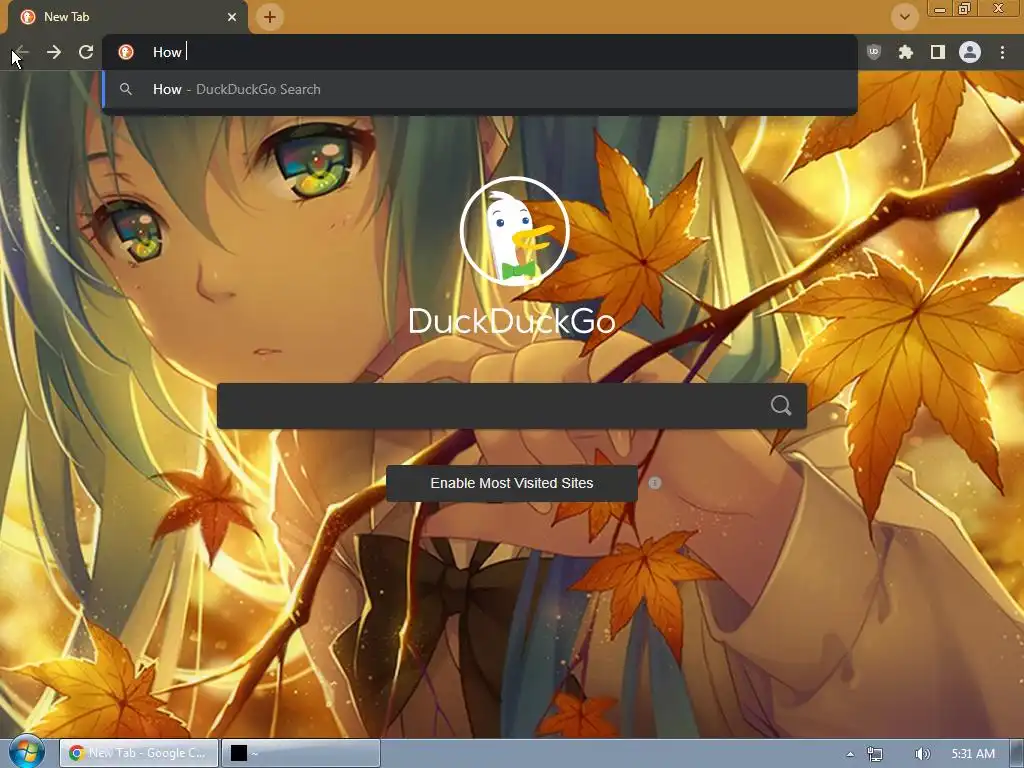
Task: Click the 5:31 AM clock
Action: [x=973, y=754]
